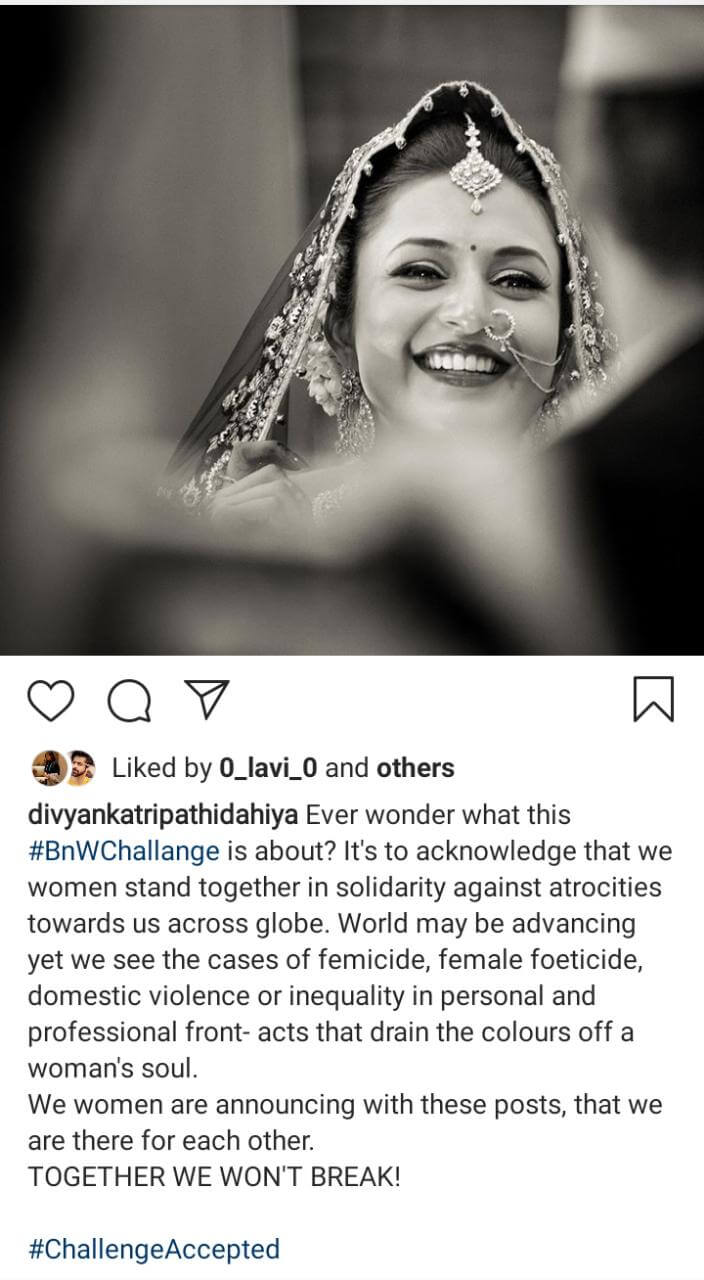
Task: Open the #BnWChallange hashtag
Action: coord(124,851)
